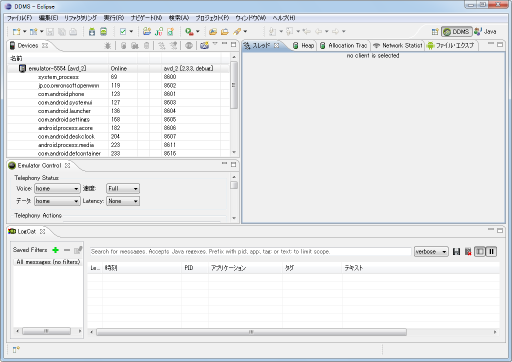
Task: Toggle display of saved filters view button
Action: point(480,252)
